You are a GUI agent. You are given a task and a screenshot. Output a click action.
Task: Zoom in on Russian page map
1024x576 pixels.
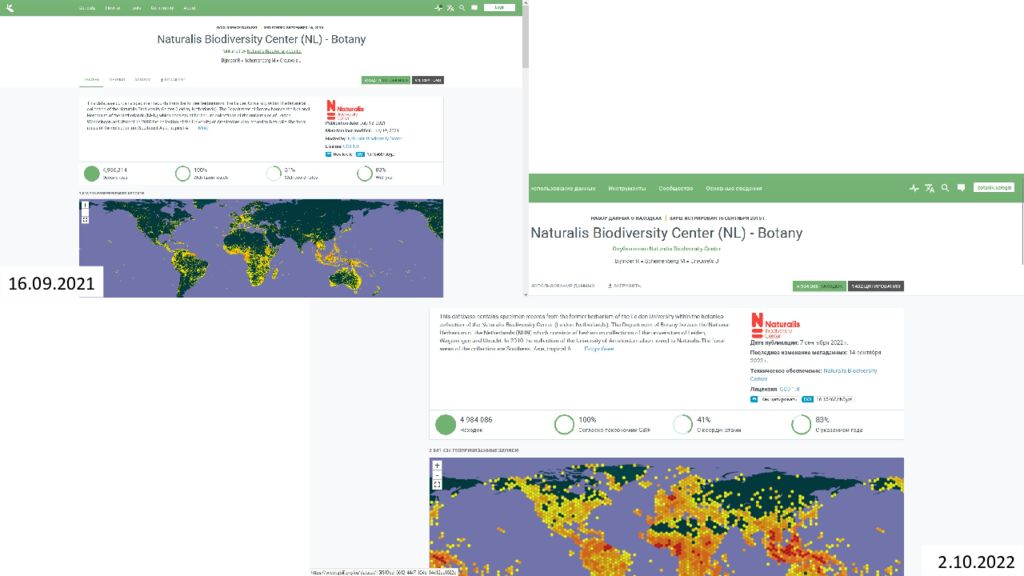click(437, 466)
